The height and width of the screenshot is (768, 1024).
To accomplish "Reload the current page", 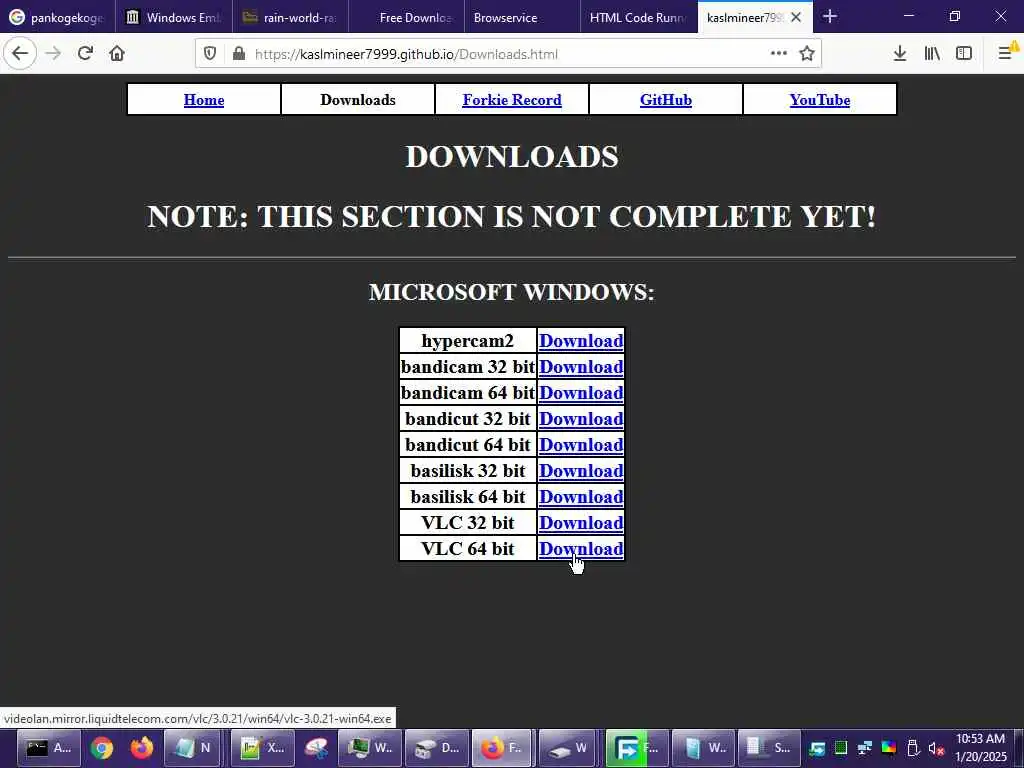I will [x=85, y=54].
